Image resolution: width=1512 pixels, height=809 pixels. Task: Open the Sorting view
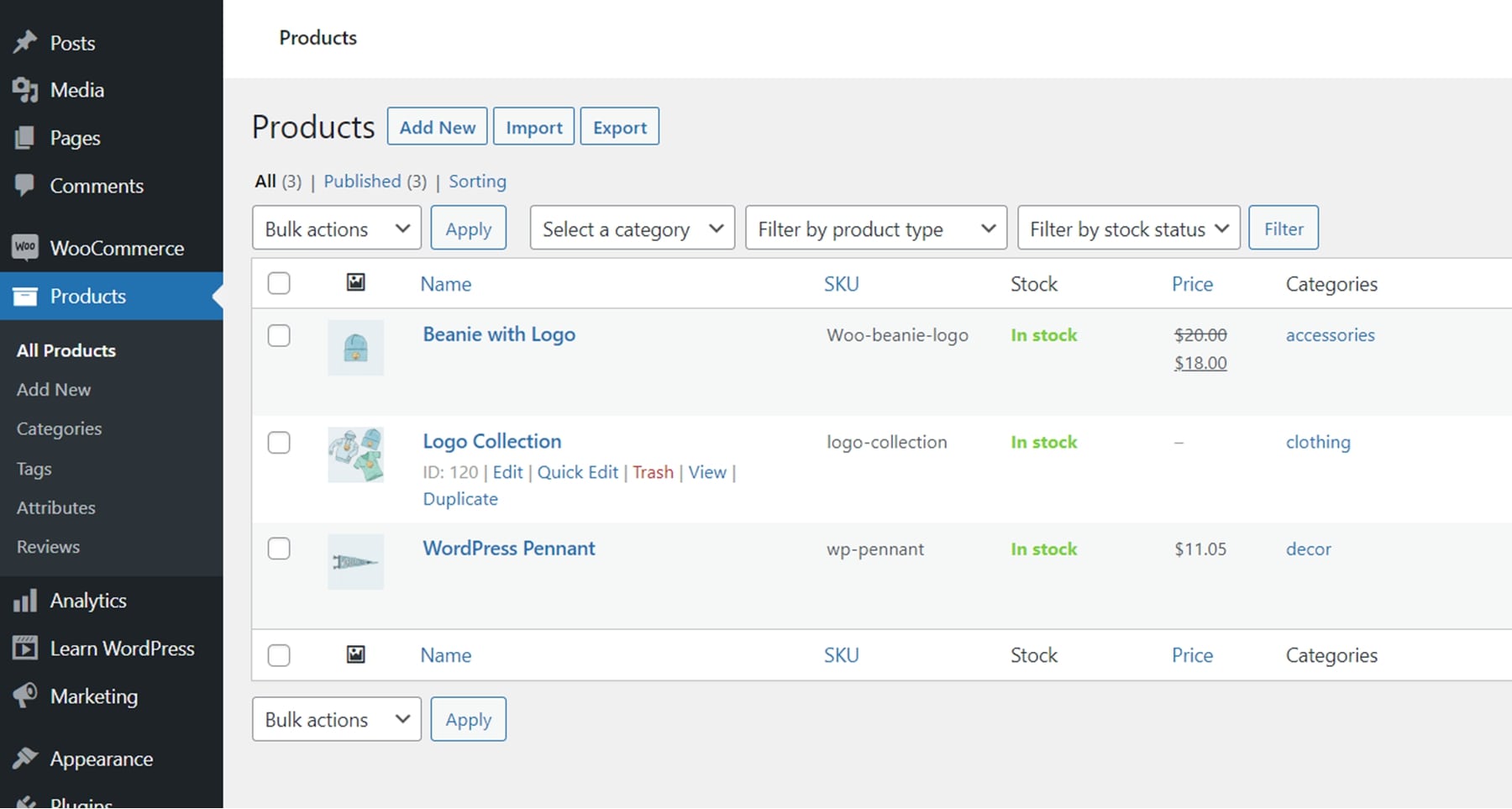click(477, 181)
